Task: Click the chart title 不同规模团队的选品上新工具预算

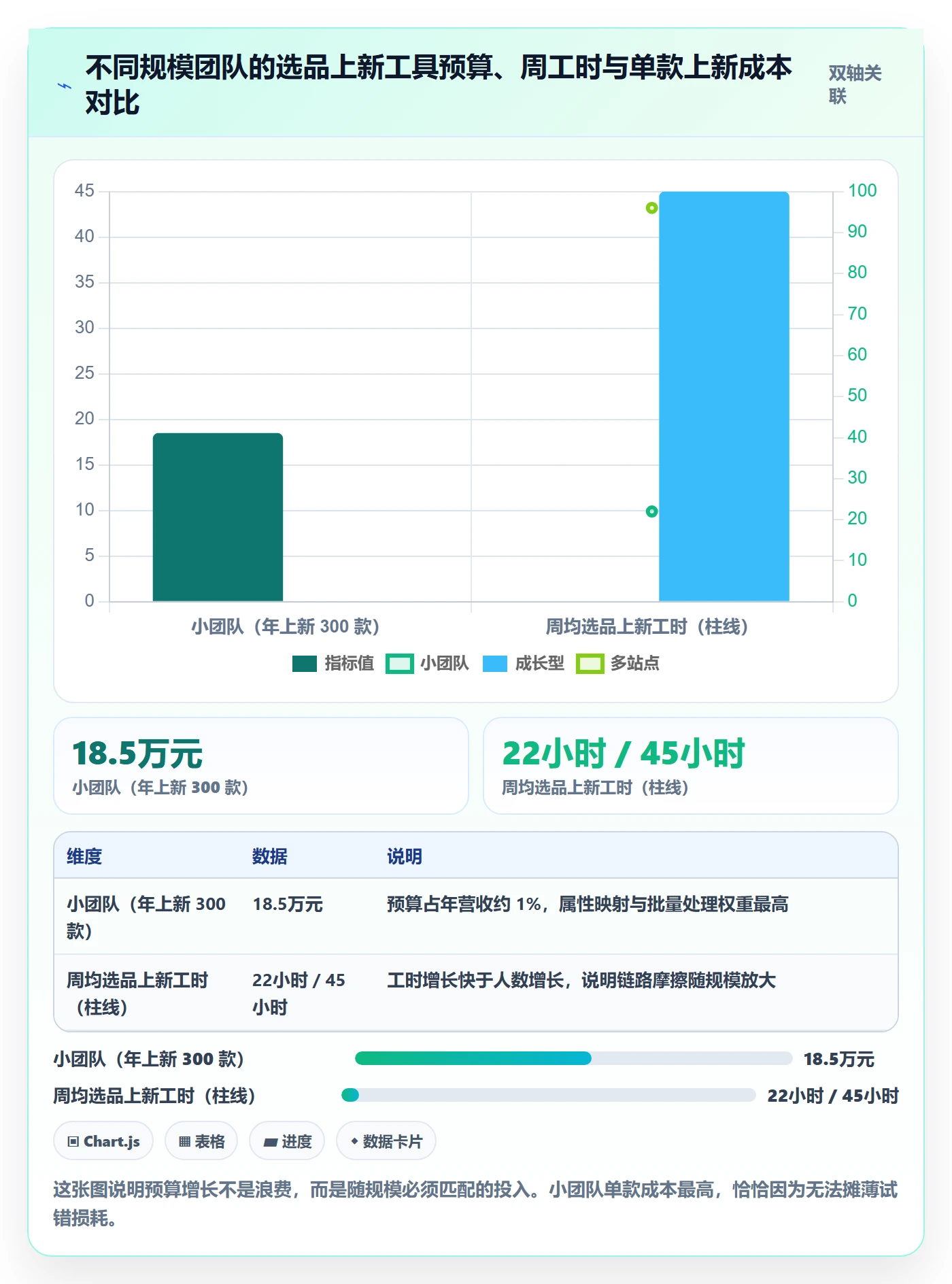Action: 289,67
